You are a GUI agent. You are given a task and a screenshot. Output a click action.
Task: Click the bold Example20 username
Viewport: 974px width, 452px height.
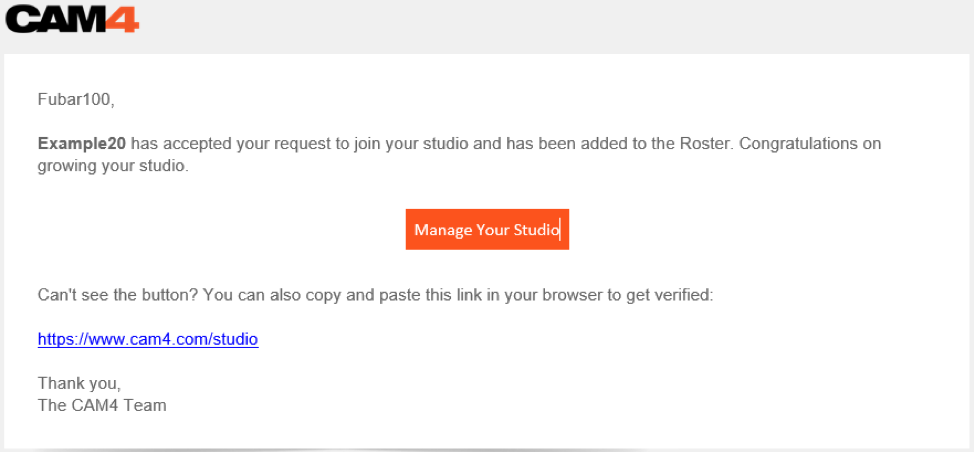(x=82, y=143)
